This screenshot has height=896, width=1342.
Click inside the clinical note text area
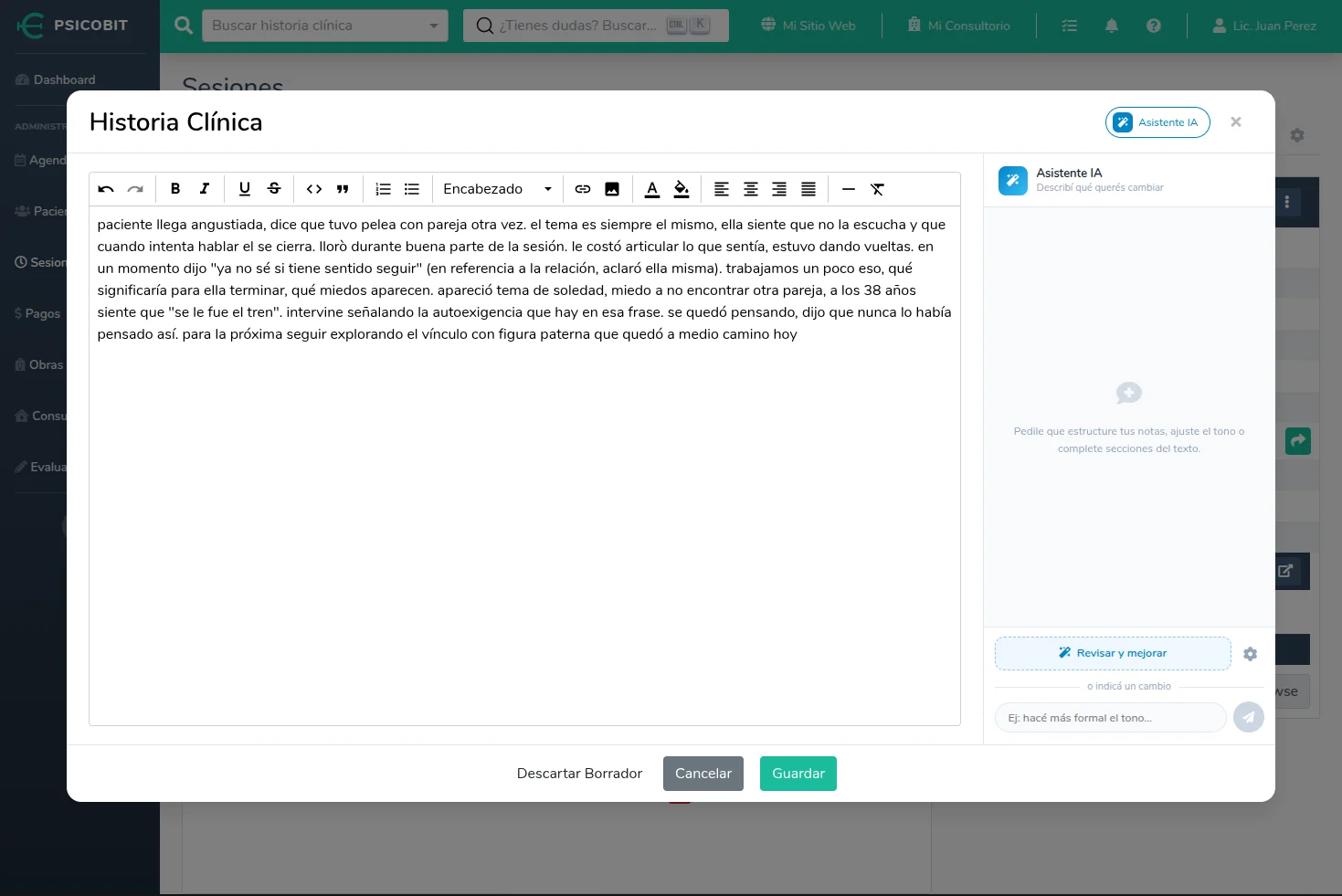[524, 466]
